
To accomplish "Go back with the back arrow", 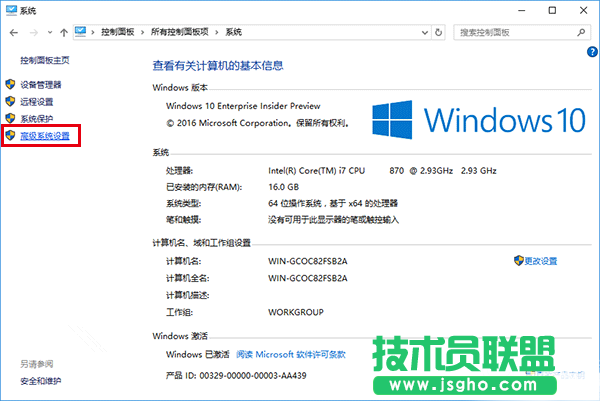I will 14,33.
